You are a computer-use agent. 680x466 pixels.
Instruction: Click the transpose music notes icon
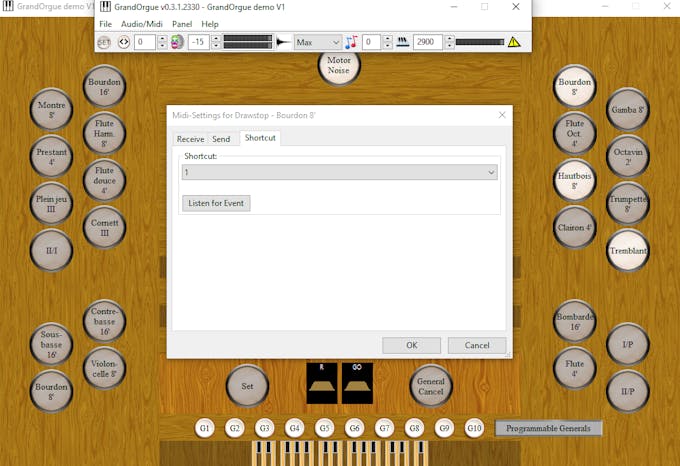click(x=351, y=42)
